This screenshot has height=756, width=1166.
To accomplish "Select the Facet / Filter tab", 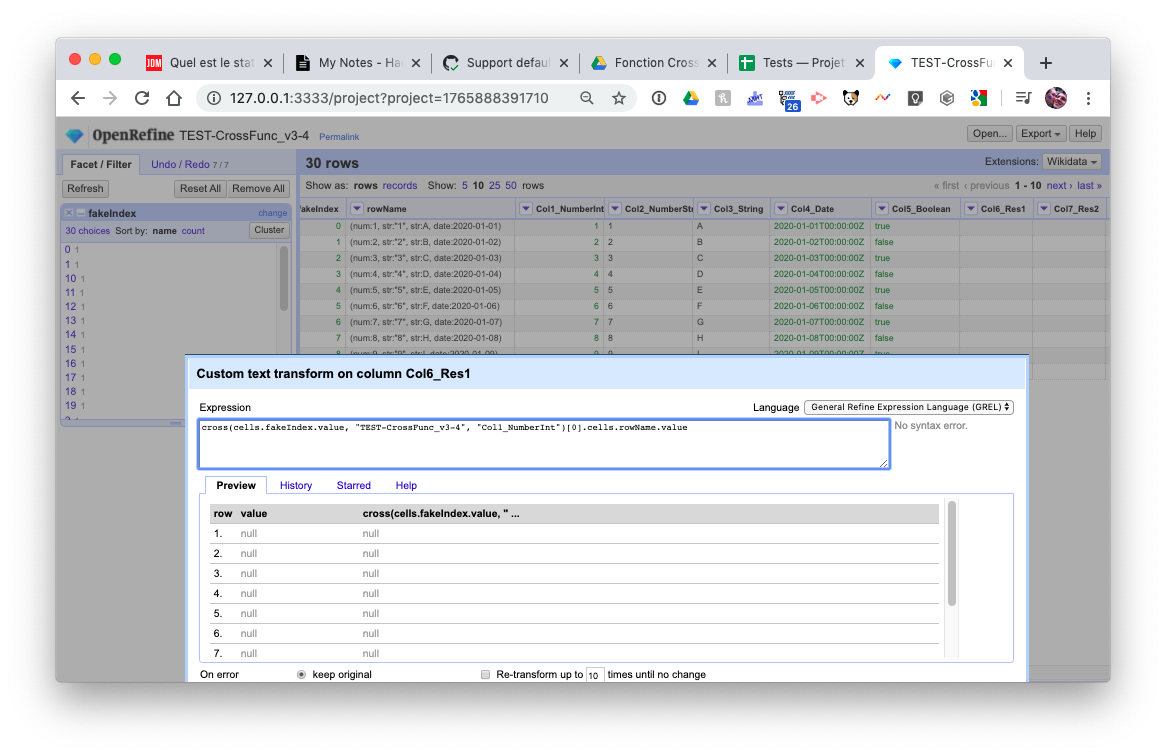I will pyautogui.click(x=100, y=164).
